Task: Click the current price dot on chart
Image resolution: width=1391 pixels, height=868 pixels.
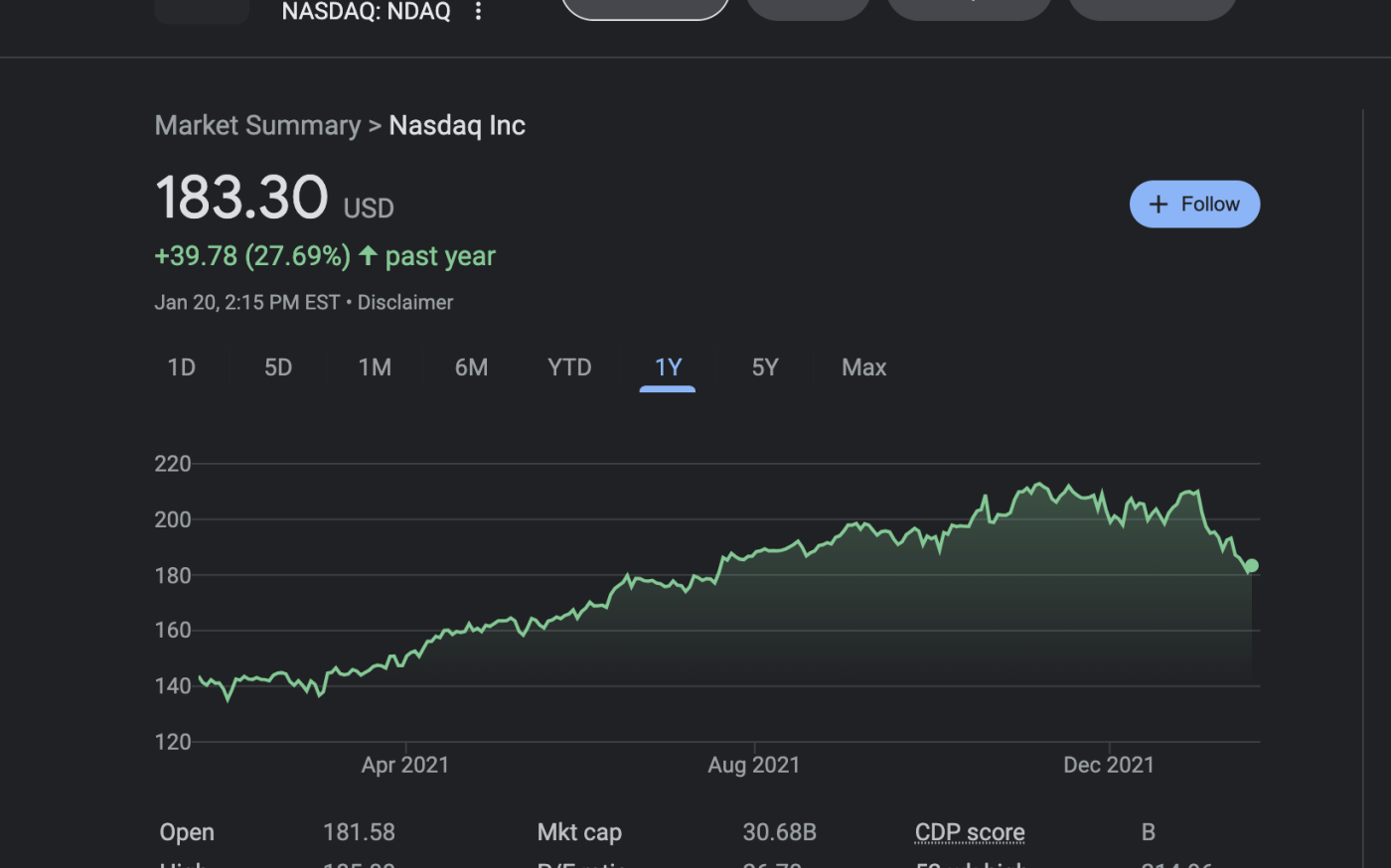Action: pos(1252,565)
